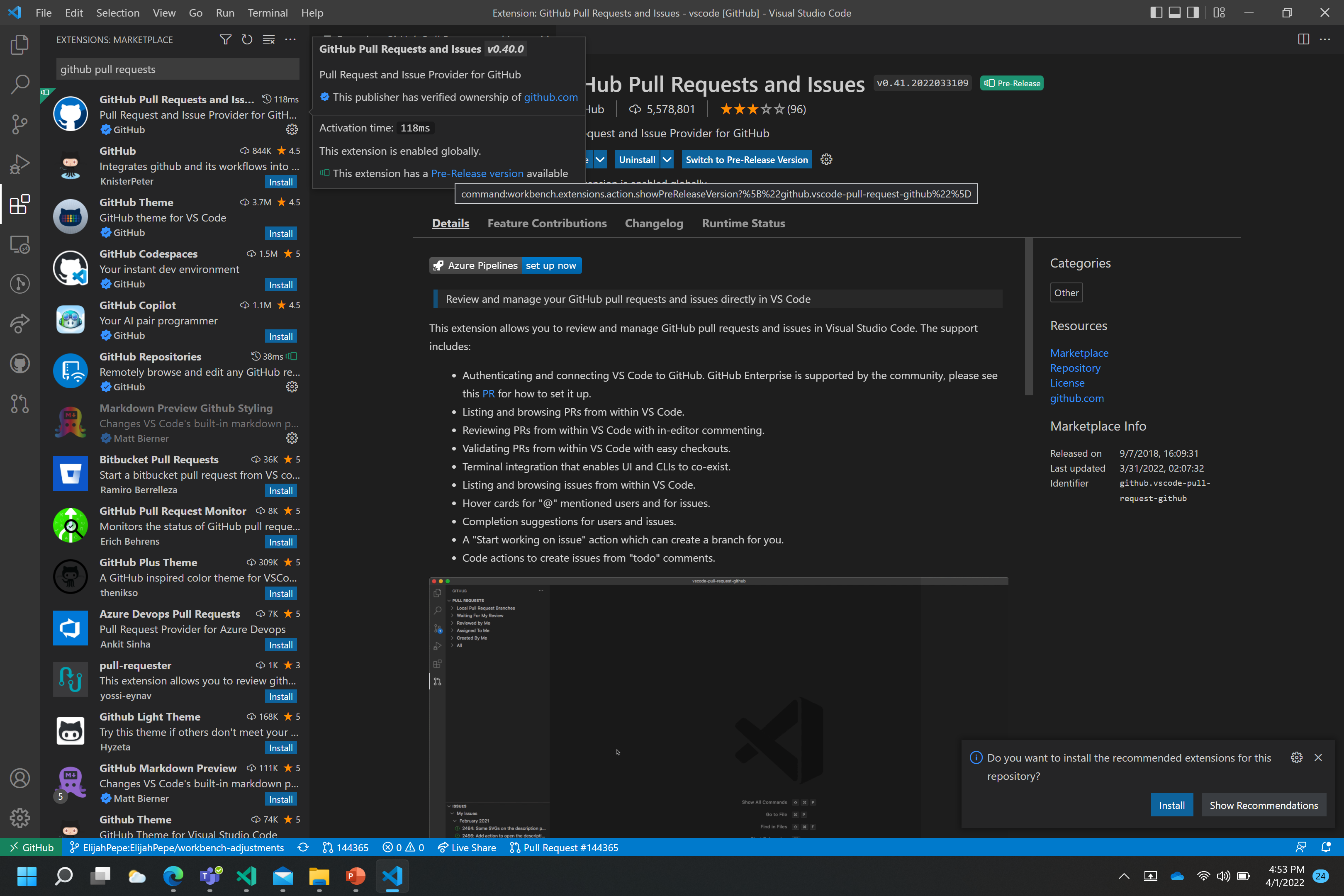This screenshot has height=896, width=1344.
Task: Open the GitHub view in activity bar
Action: [x=19, y=363]
